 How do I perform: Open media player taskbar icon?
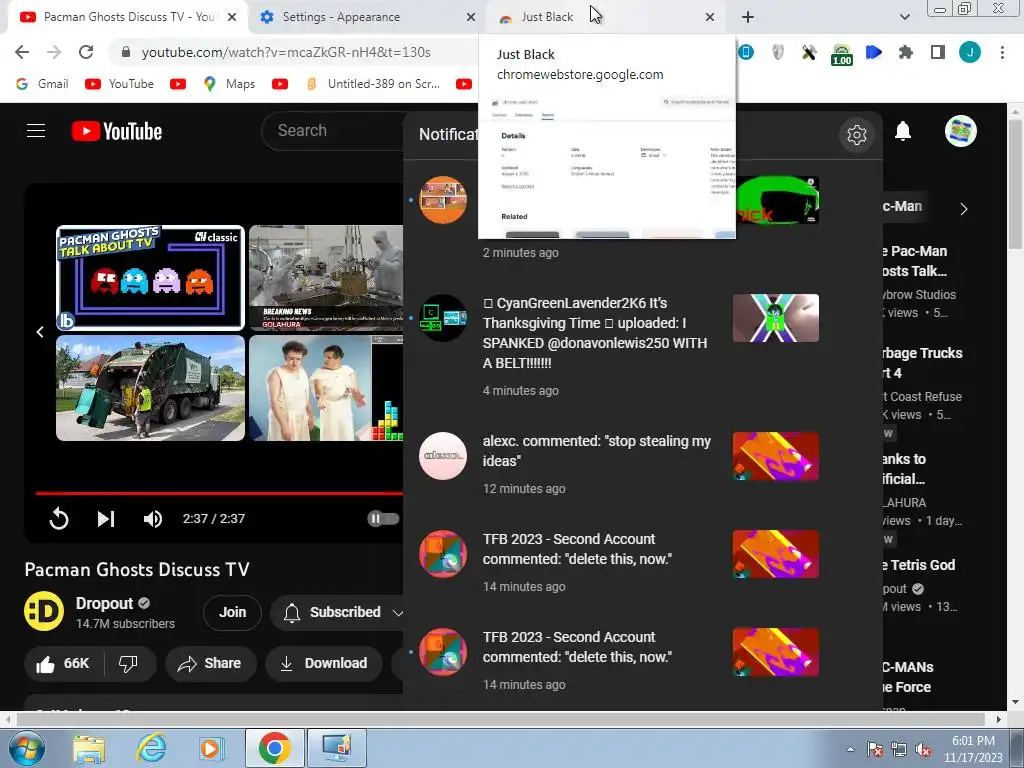click(210, 748)
